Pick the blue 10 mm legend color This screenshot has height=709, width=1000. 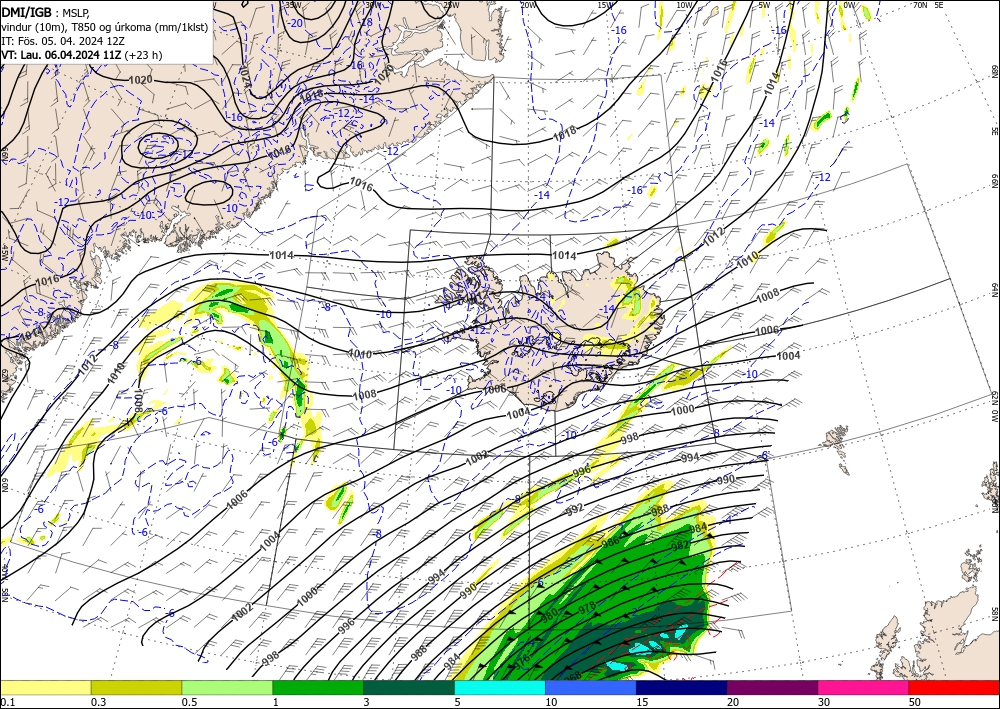(591, 687)
